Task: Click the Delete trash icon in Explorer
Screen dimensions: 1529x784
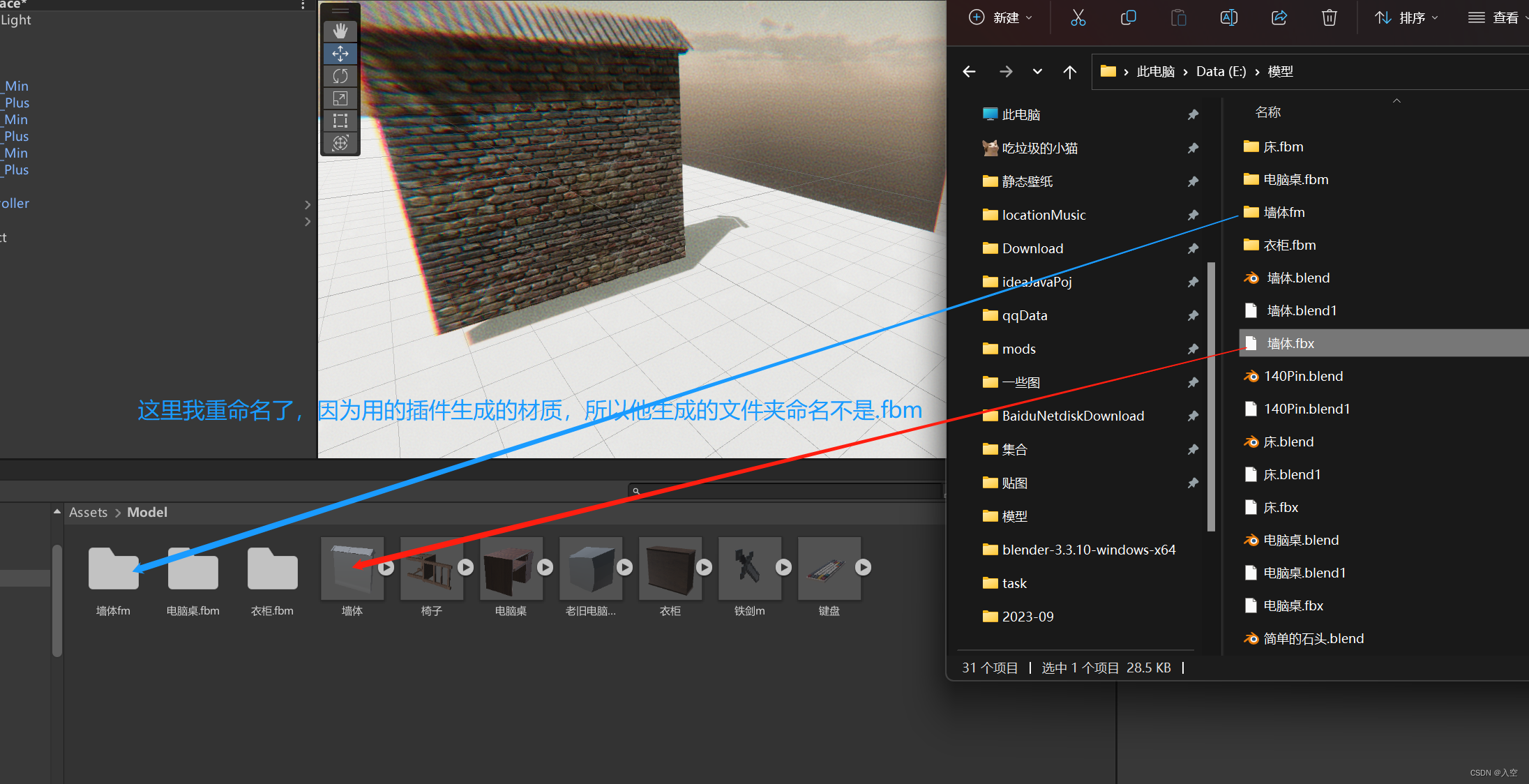Action: point(1329,17)
